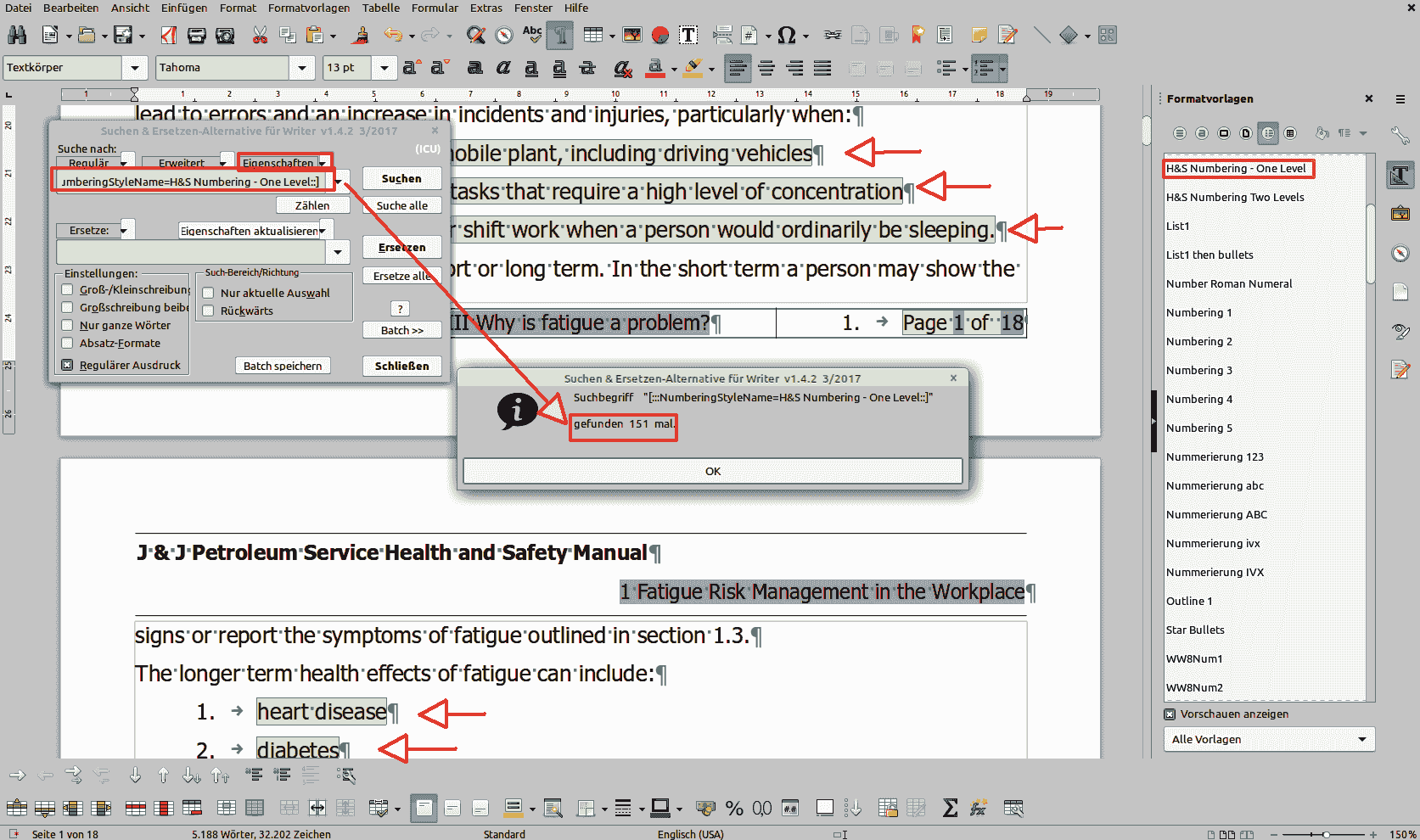Viewport: 1420px width, 840px height.
Task: Open Eigenschaften dropdown in search dialog
Action: (x=323, y=162)
